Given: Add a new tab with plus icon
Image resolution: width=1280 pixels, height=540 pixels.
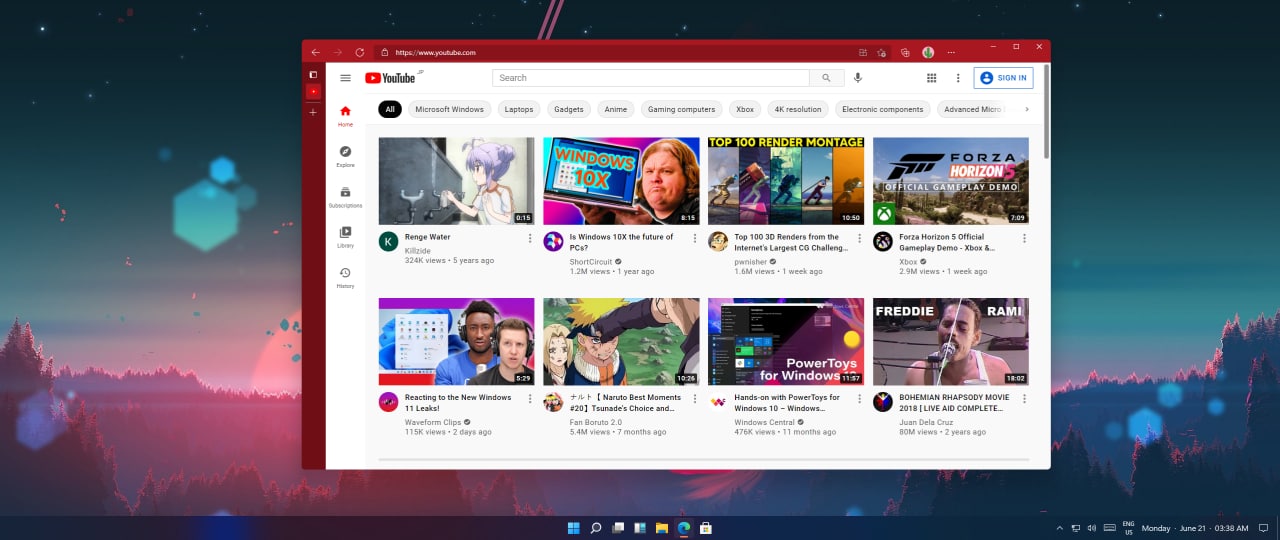Looking at the screenshot, I should pyautogui.click(x=313, y=112).
